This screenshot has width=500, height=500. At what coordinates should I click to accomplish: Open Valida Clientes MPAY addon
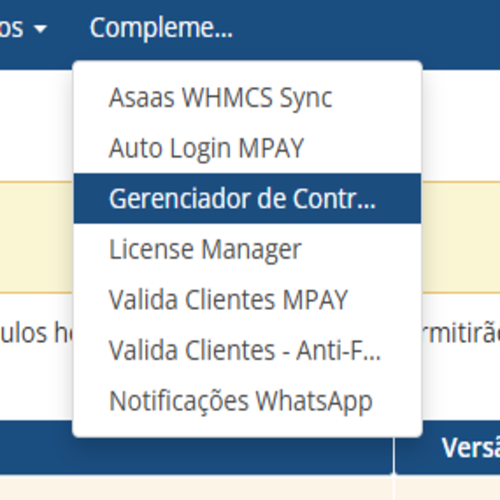pos(247,299)
